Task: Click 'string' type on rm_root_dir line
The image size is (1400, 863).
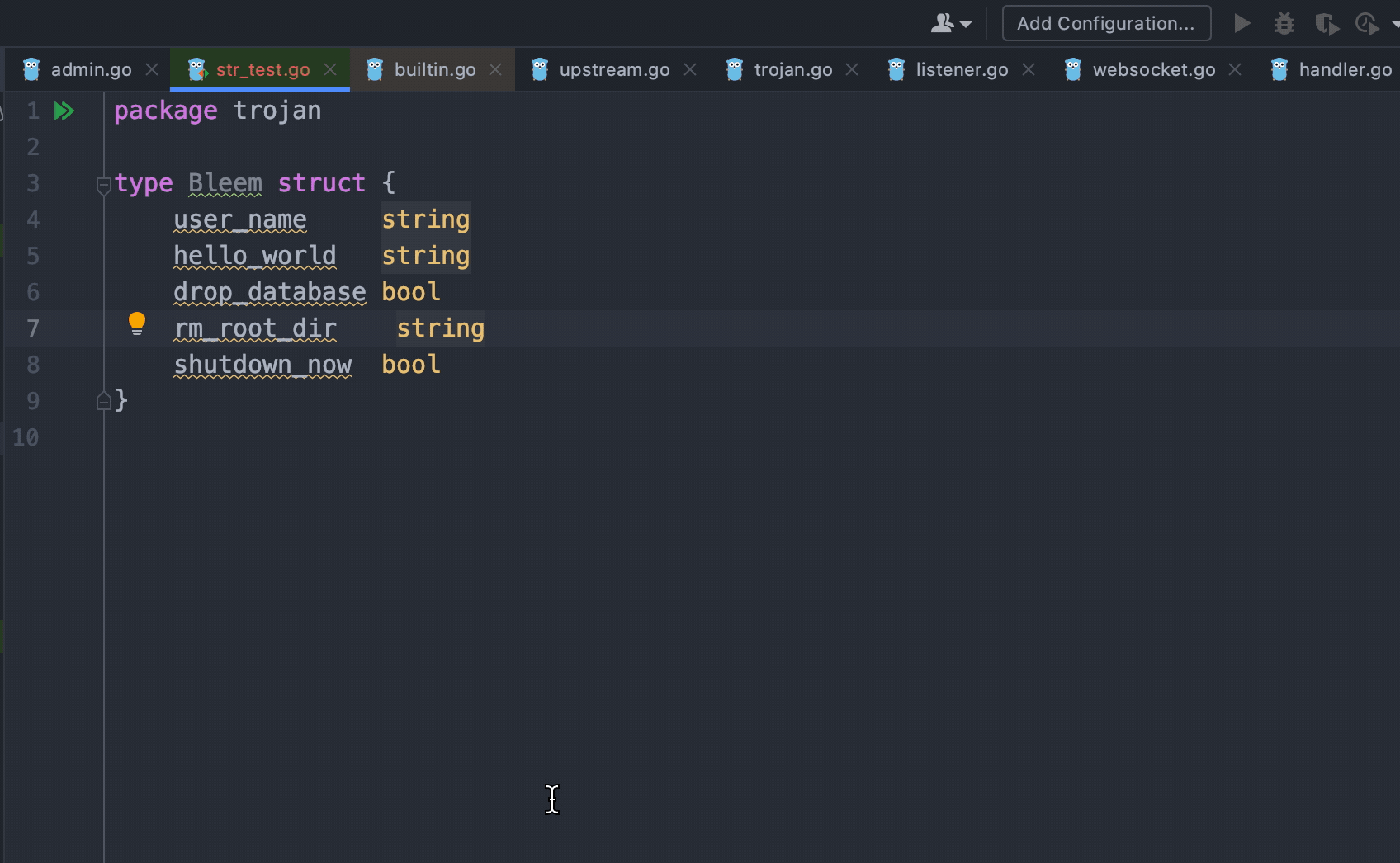Action: coord(441,328)
